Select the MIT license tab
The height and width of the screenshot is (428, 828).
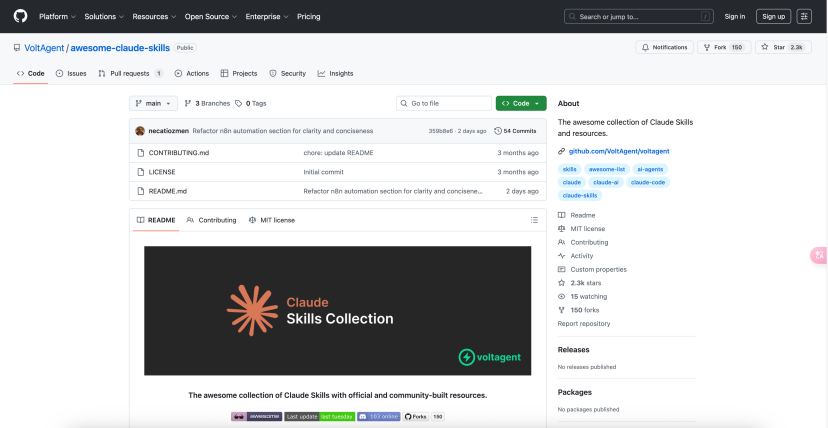272,220
